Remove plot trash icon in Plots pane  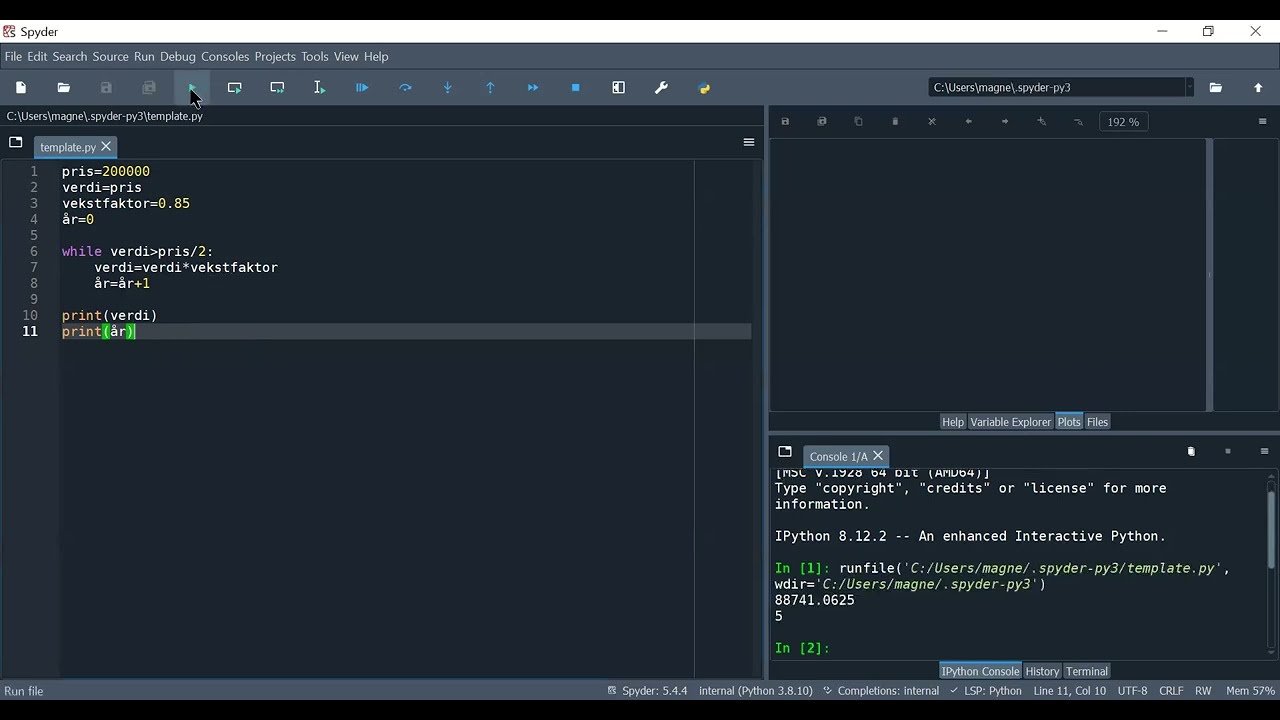[896, 122]
